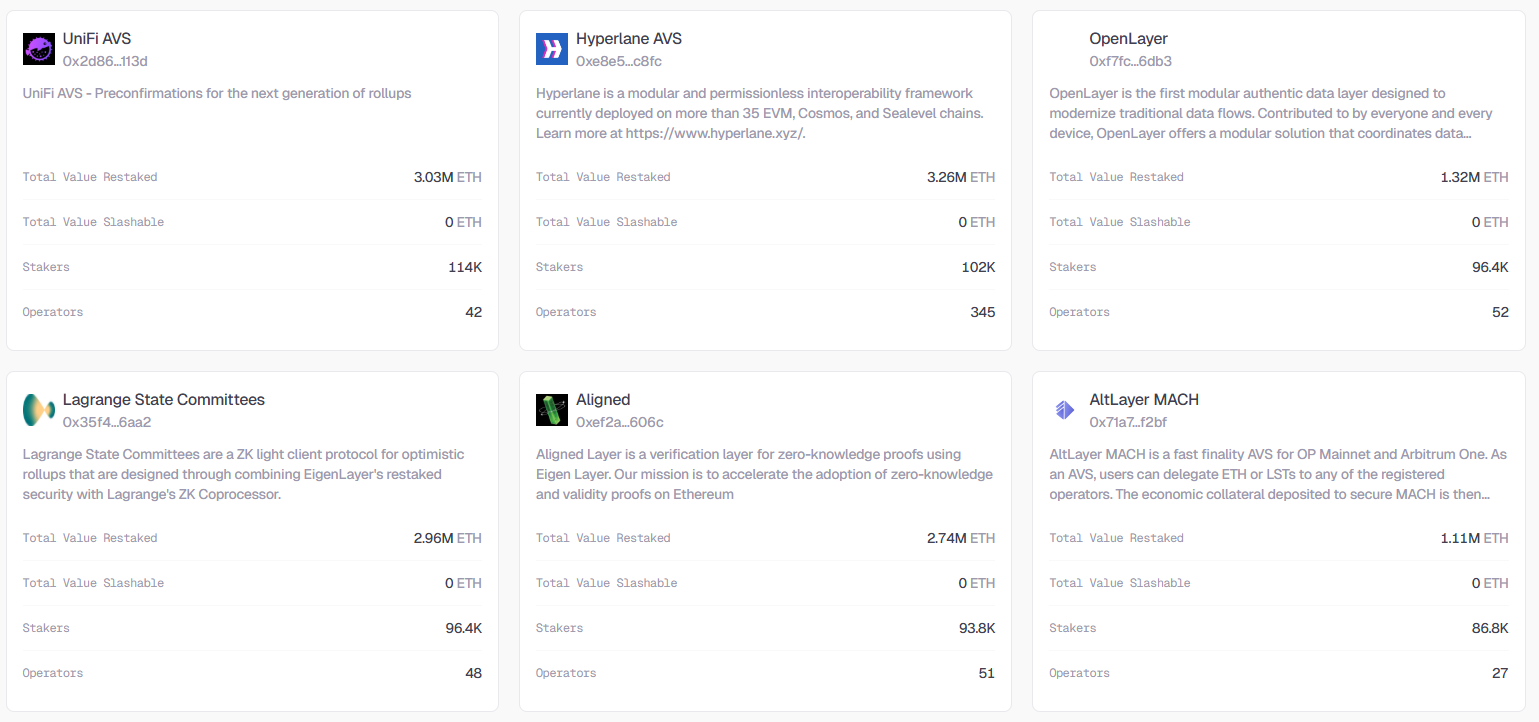1539x722 pixels.
Task: Click address 0xef2a...606c
Action: (620, 422)
